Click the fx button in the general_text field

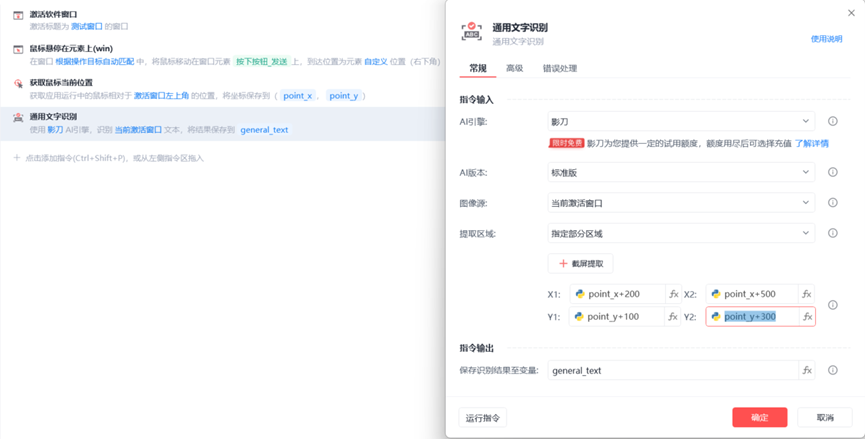click(807, 370)
